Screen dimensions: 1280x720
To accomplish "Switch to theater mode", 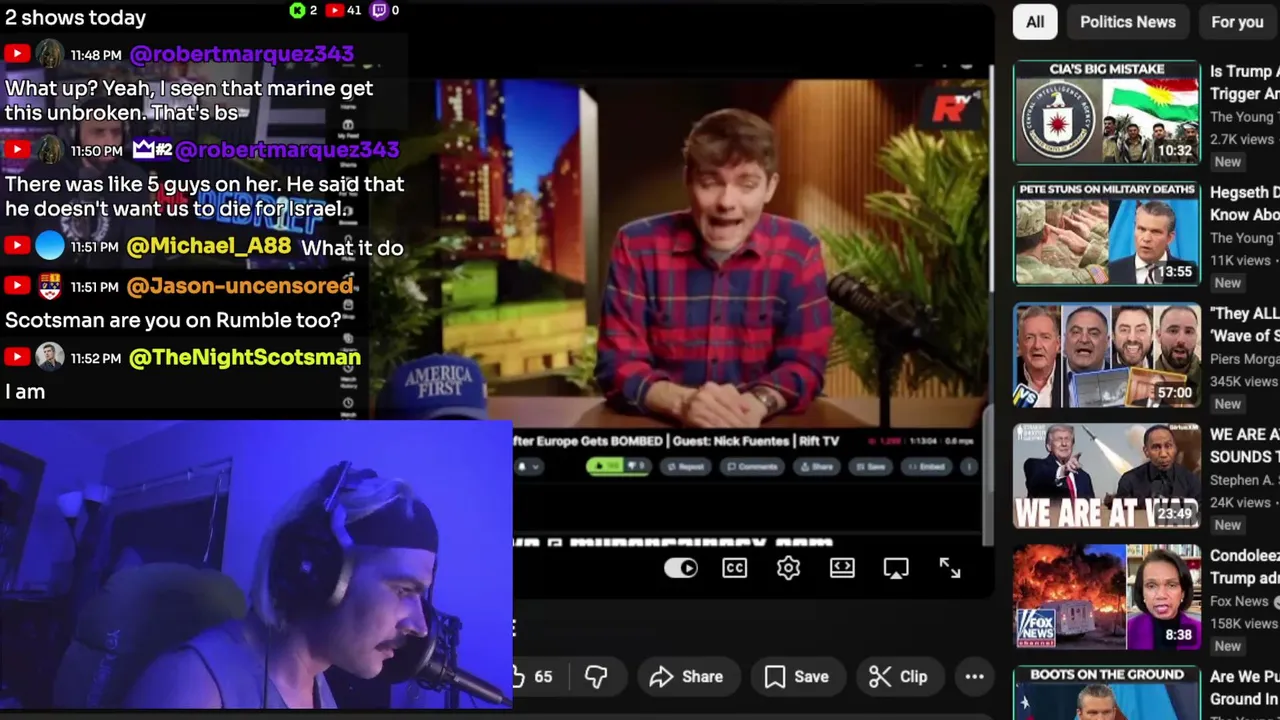I will click(842, 568).
